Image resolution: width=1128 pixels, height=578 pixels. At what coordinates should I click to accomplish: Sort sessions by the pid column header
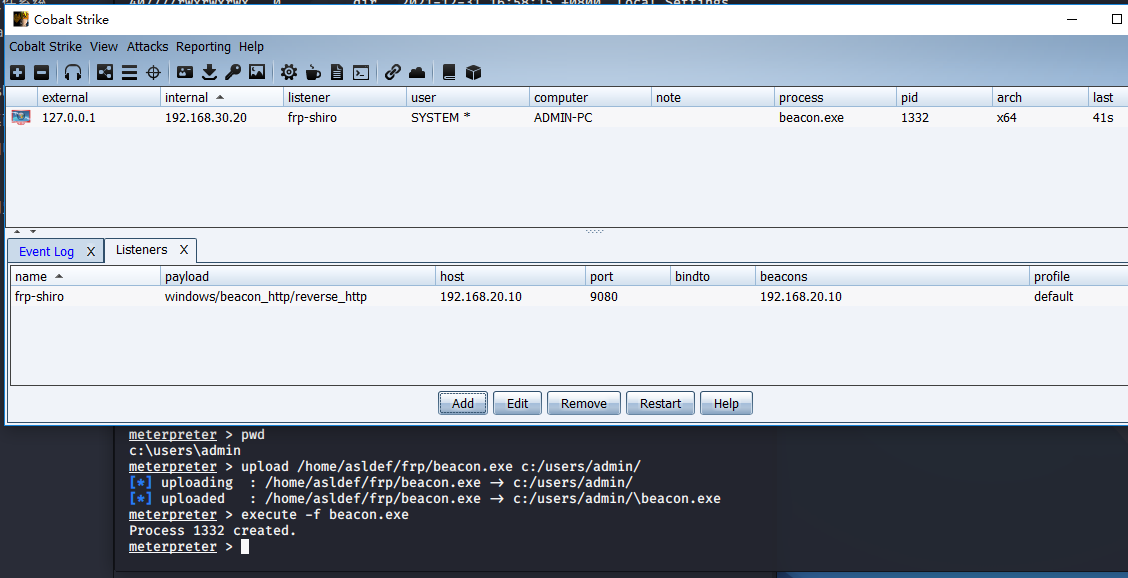point(945,97)
